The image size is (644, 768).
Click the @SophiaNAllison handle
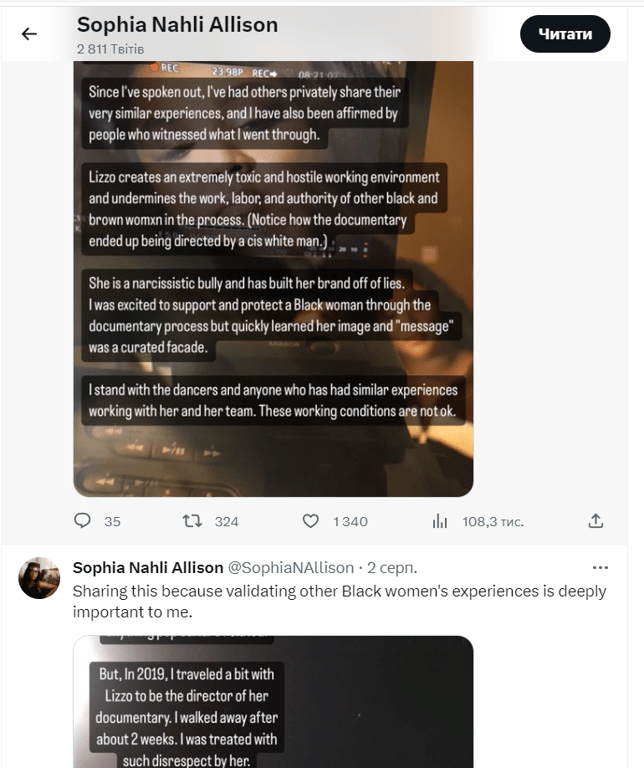[291, 567]
